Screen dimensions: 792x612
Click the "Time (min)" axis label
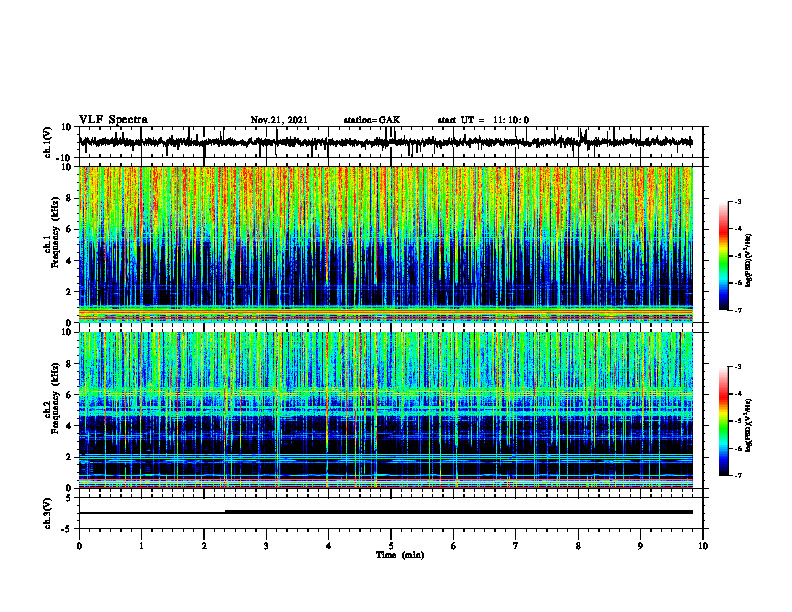click(x=400, y=555)
